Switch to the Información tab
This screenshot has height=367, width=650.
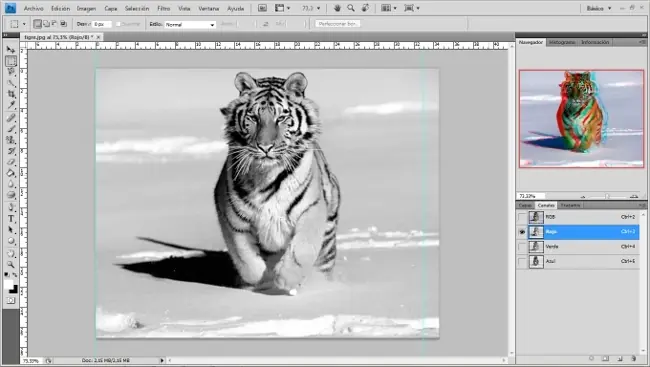pos(595,42)
